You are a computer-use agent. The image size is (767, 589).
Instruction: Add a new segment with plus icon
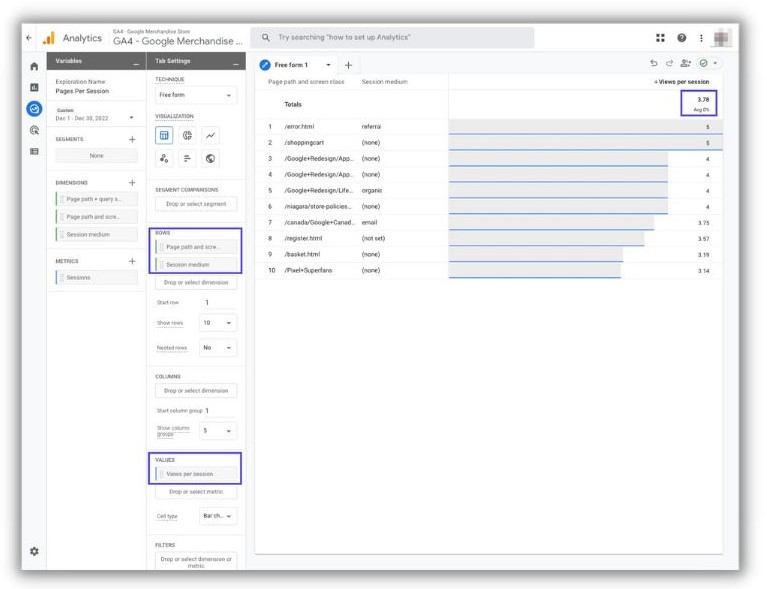(132, 139)
